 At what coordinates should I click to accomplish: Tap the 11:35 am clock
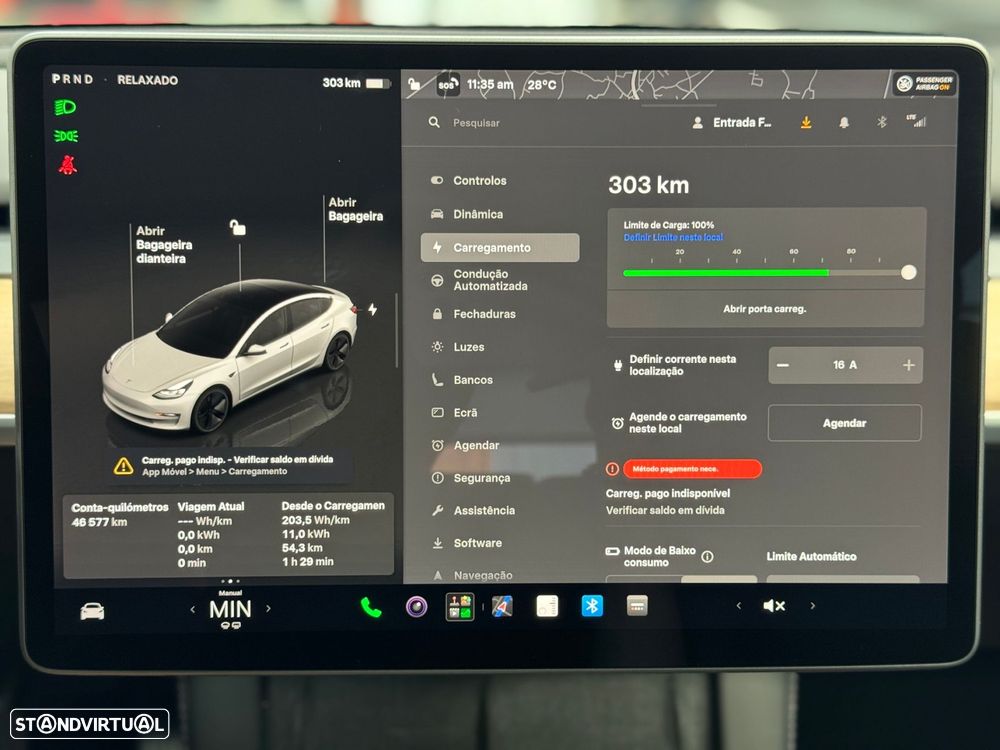pos(490,84)
